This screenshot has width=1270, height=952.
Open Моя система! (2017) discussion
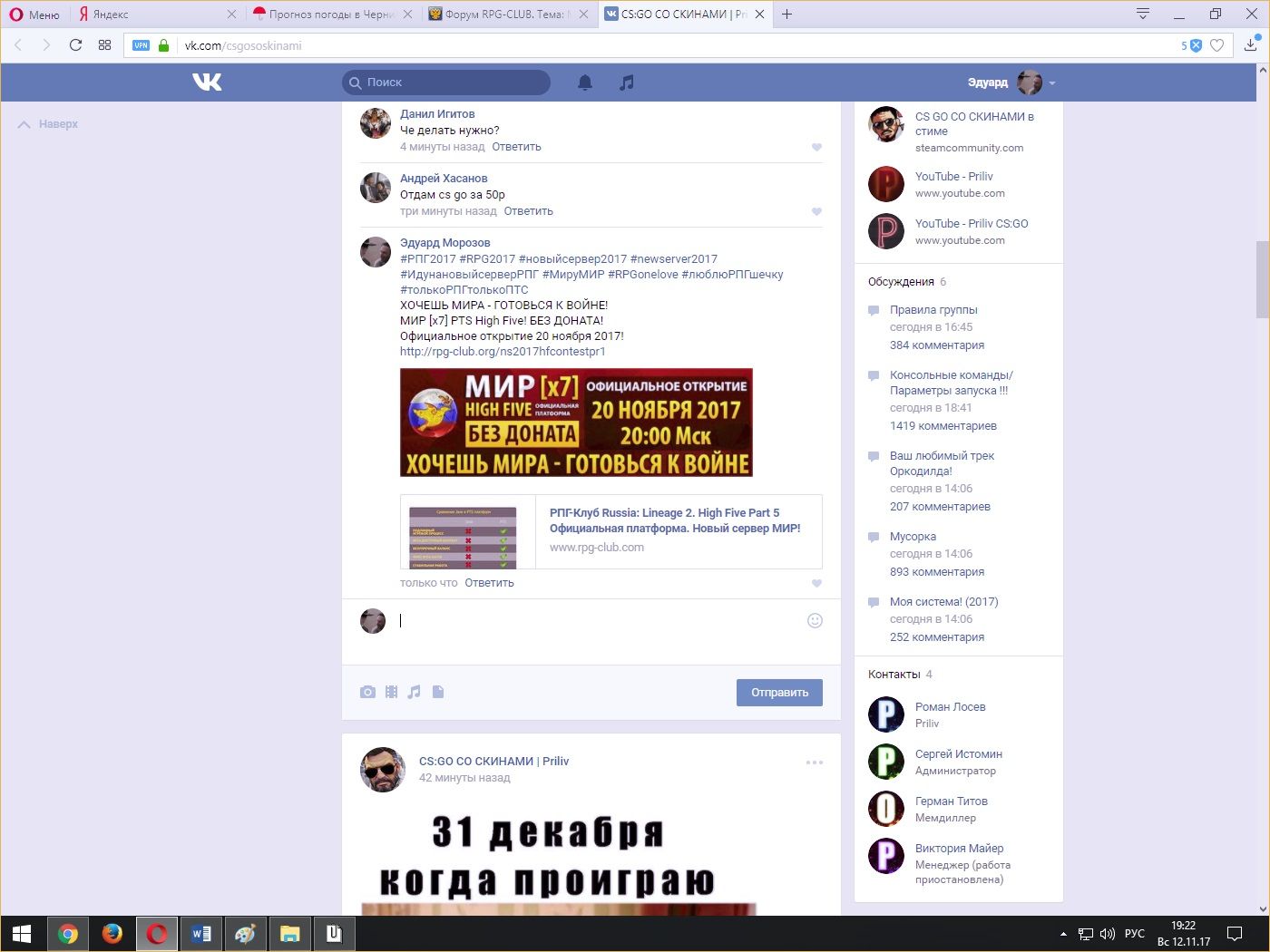(943, 602)
